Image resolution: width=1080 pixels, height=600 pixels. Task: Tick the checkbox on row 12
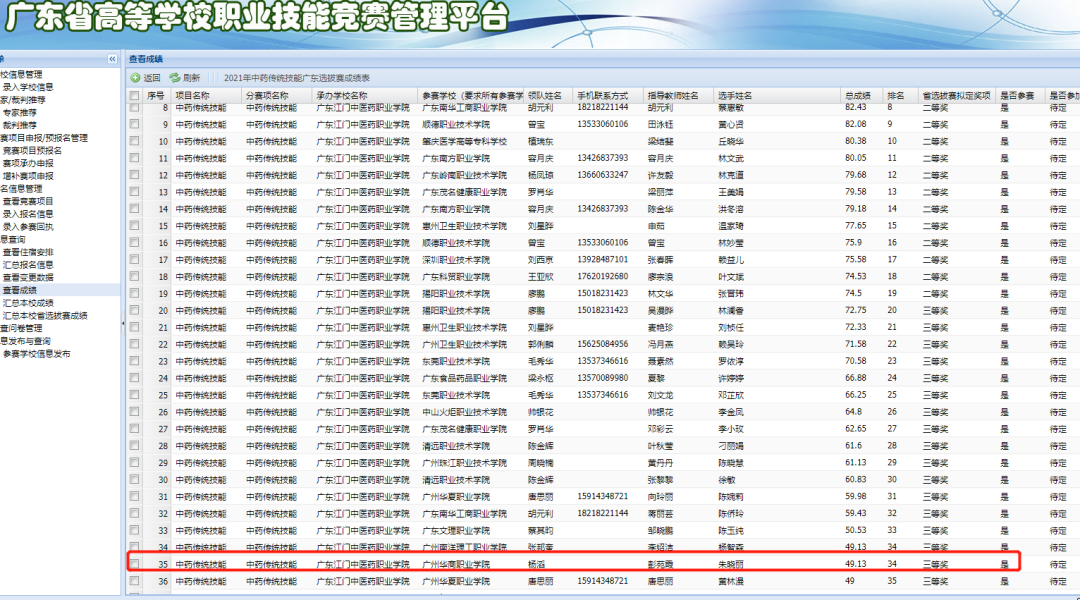(x=134, y=174)
